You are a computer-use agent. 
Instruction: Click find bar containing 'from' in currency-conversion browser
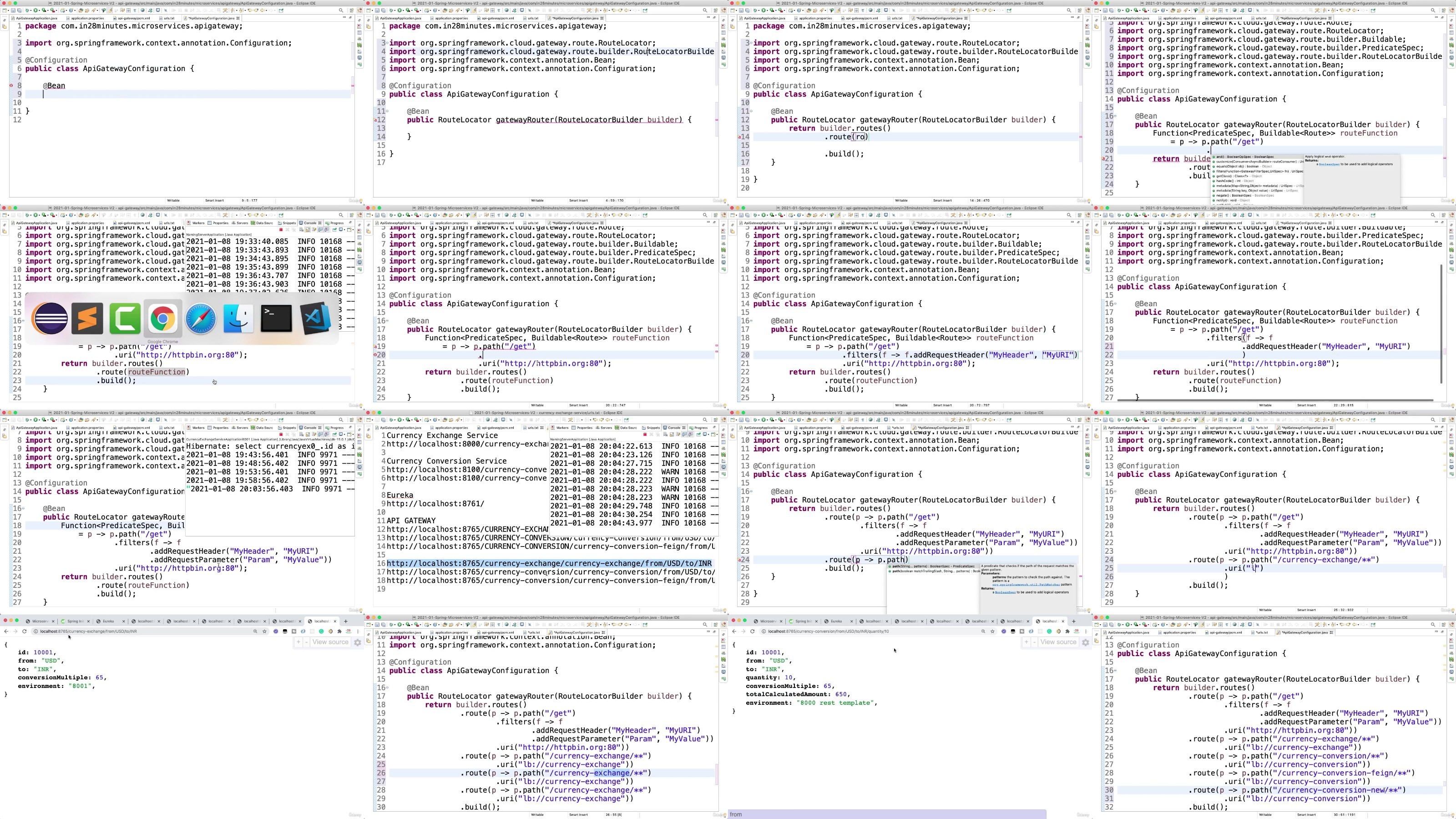887,814
